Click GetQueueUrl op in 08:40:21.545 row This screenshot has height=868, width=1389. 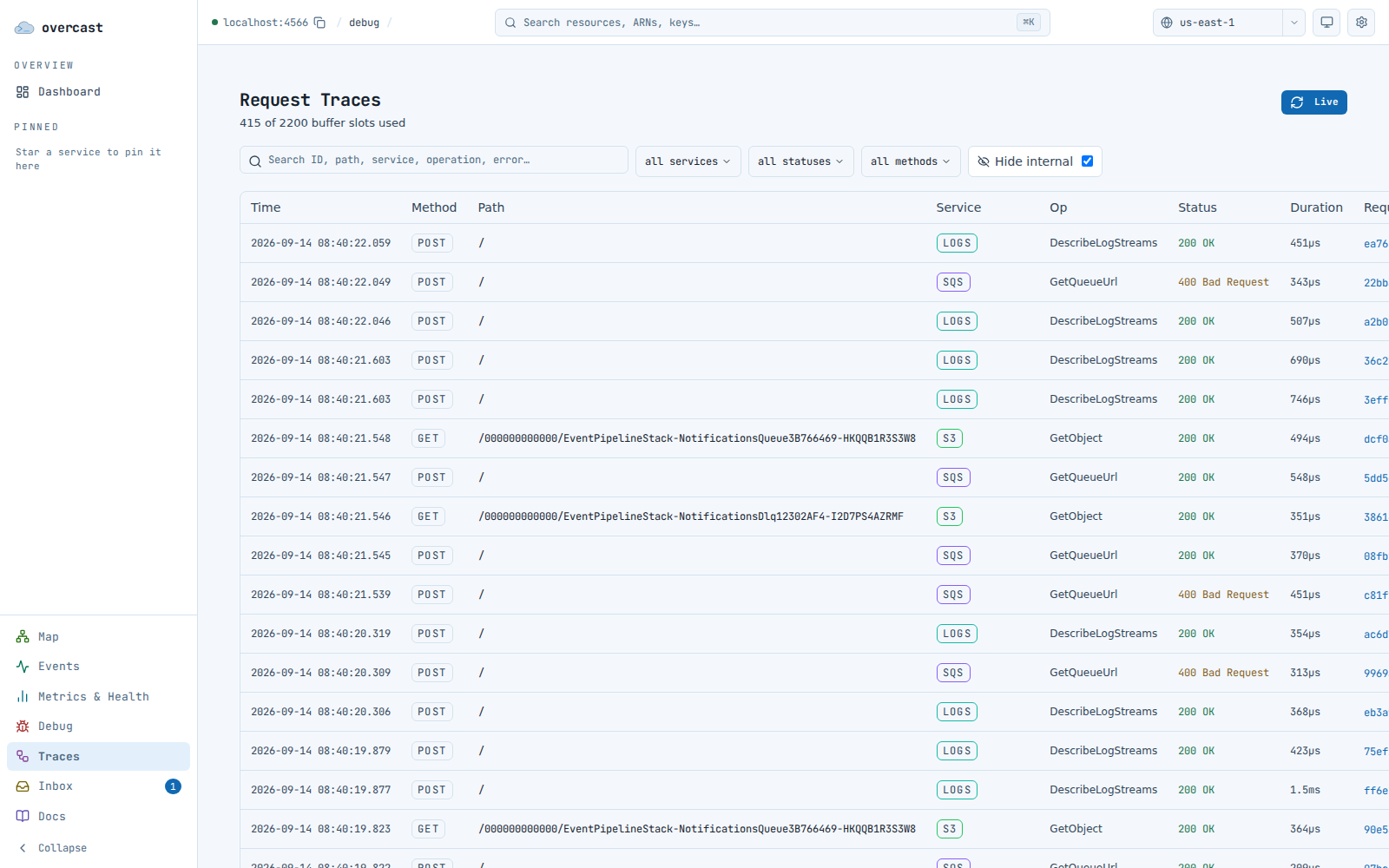(1083, 556)
